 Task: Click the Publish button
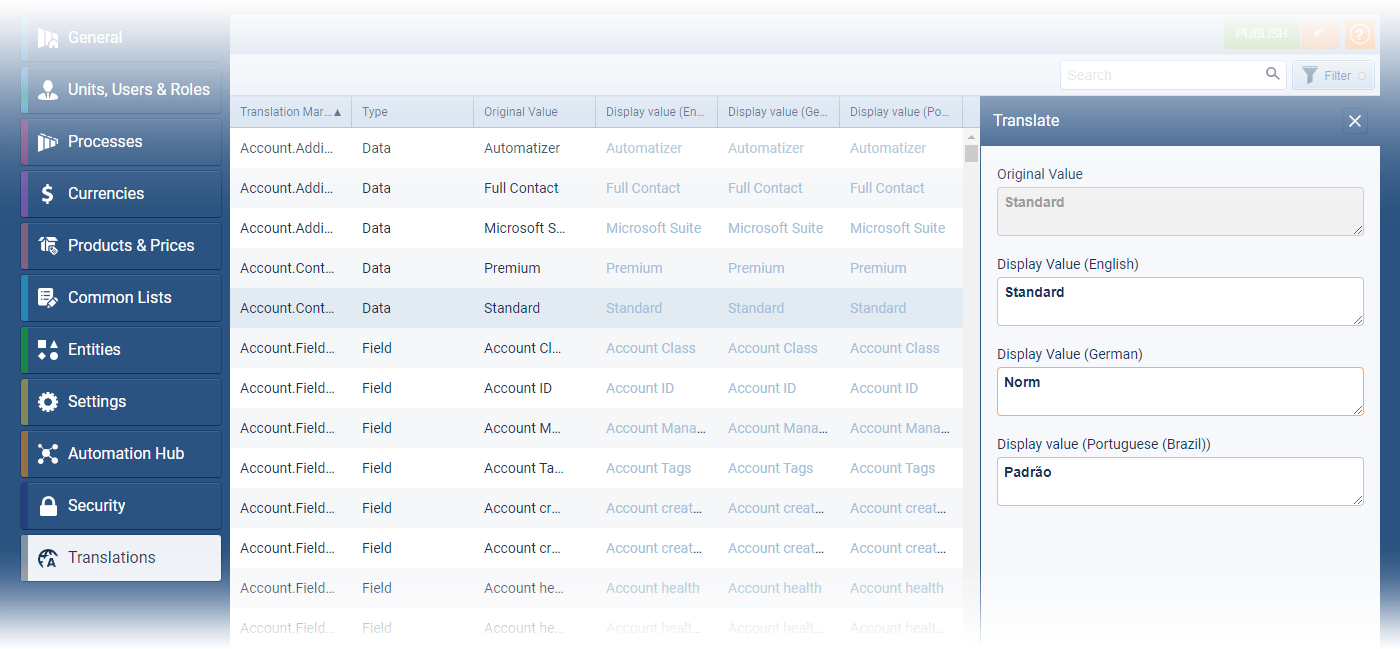1261,34
